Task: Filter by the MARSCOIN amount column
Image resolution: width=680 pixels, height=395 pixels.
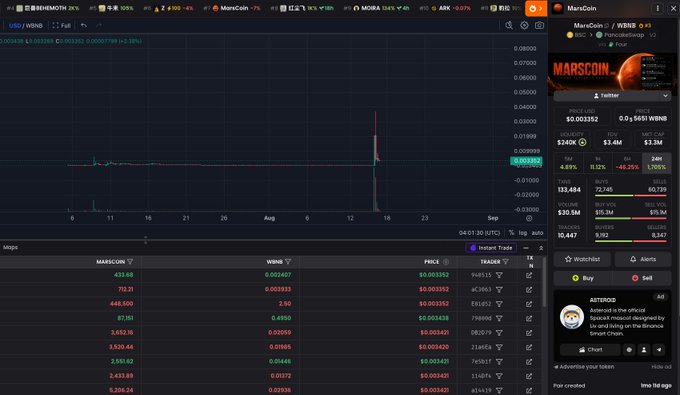Action: coord(130,262)
